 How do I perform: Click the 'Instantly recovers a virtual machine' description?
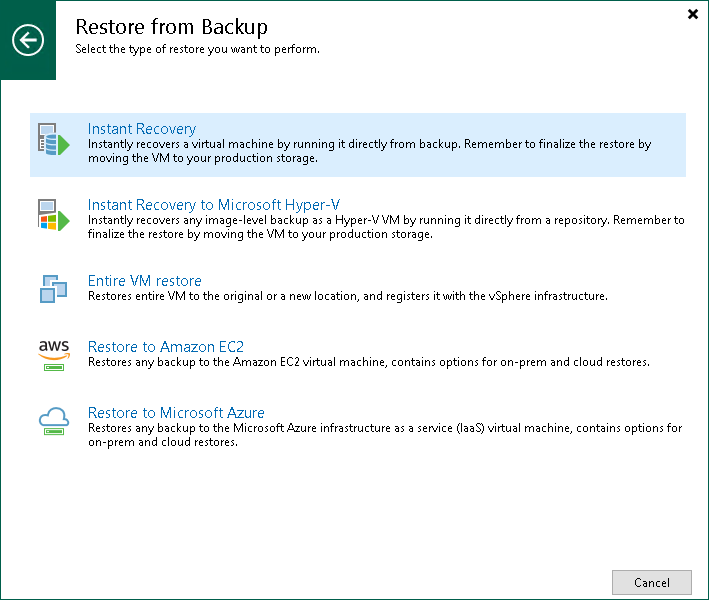[x=369, y=151]
